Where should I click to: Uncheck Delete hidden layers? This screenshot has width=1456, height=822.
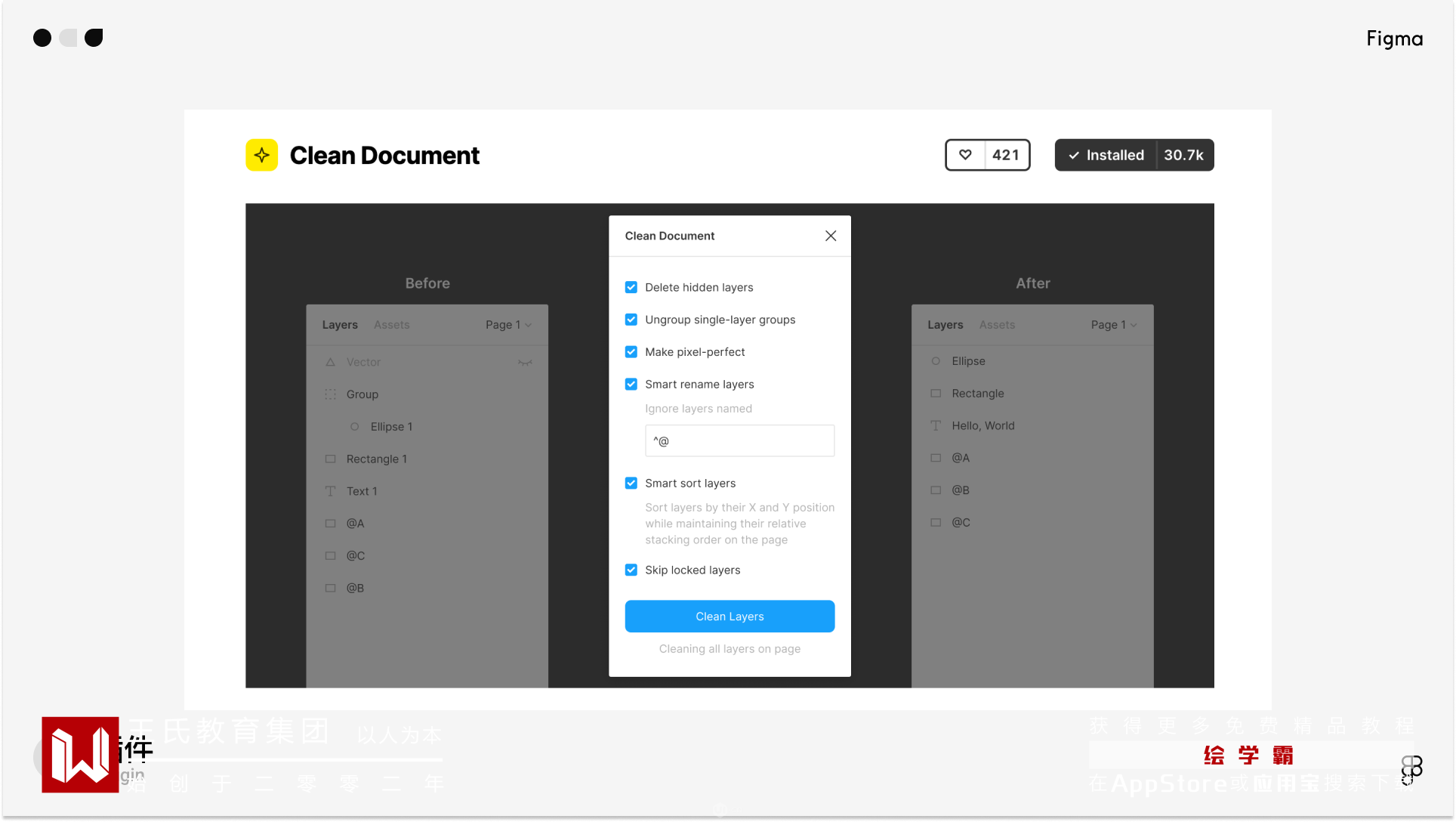[631, 287]
